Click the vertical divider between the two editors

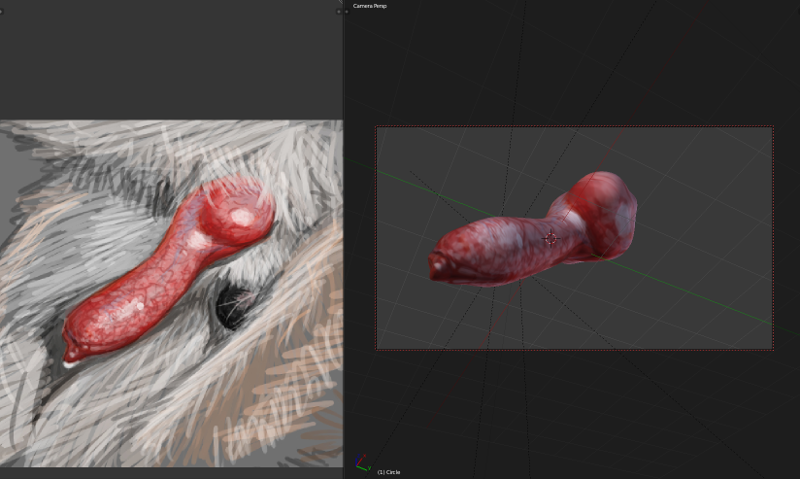point(343,240)
